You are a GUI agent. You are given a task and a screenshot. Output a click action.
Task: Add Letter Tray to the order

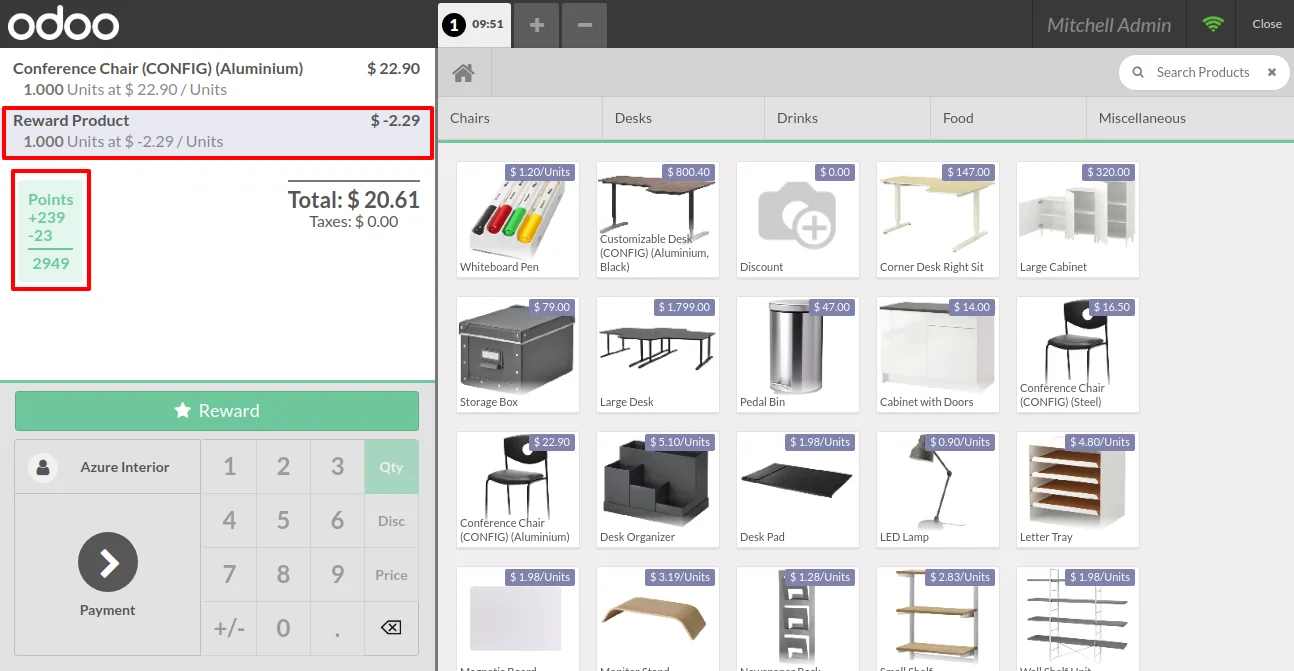[1078, 490]
